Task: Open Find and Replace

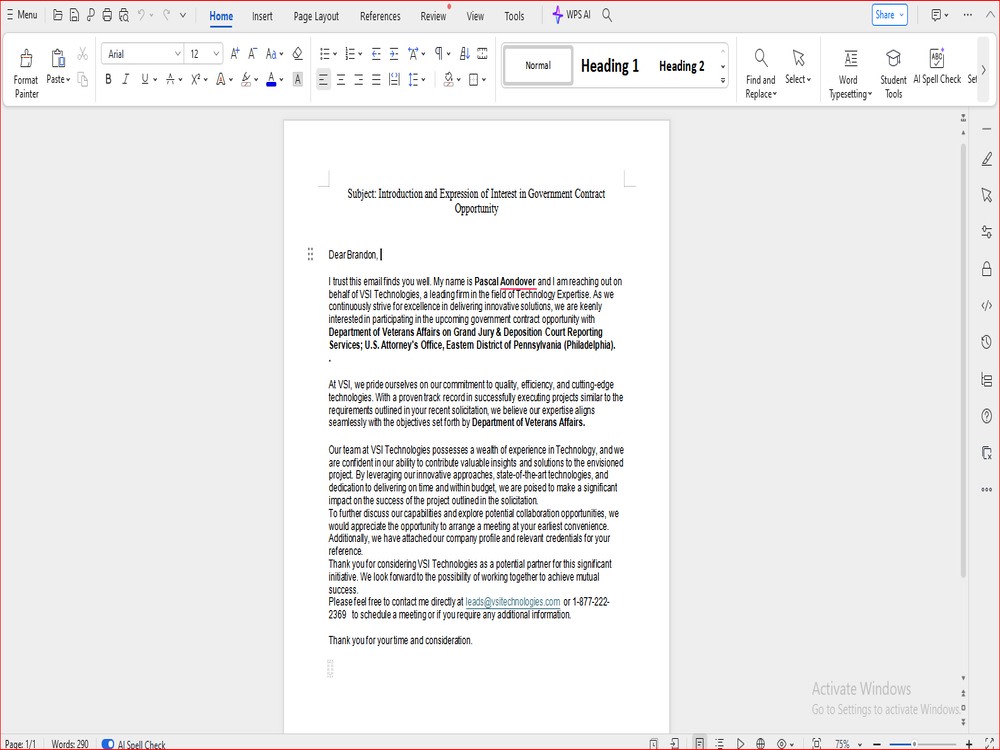Action: click(761, 73)
